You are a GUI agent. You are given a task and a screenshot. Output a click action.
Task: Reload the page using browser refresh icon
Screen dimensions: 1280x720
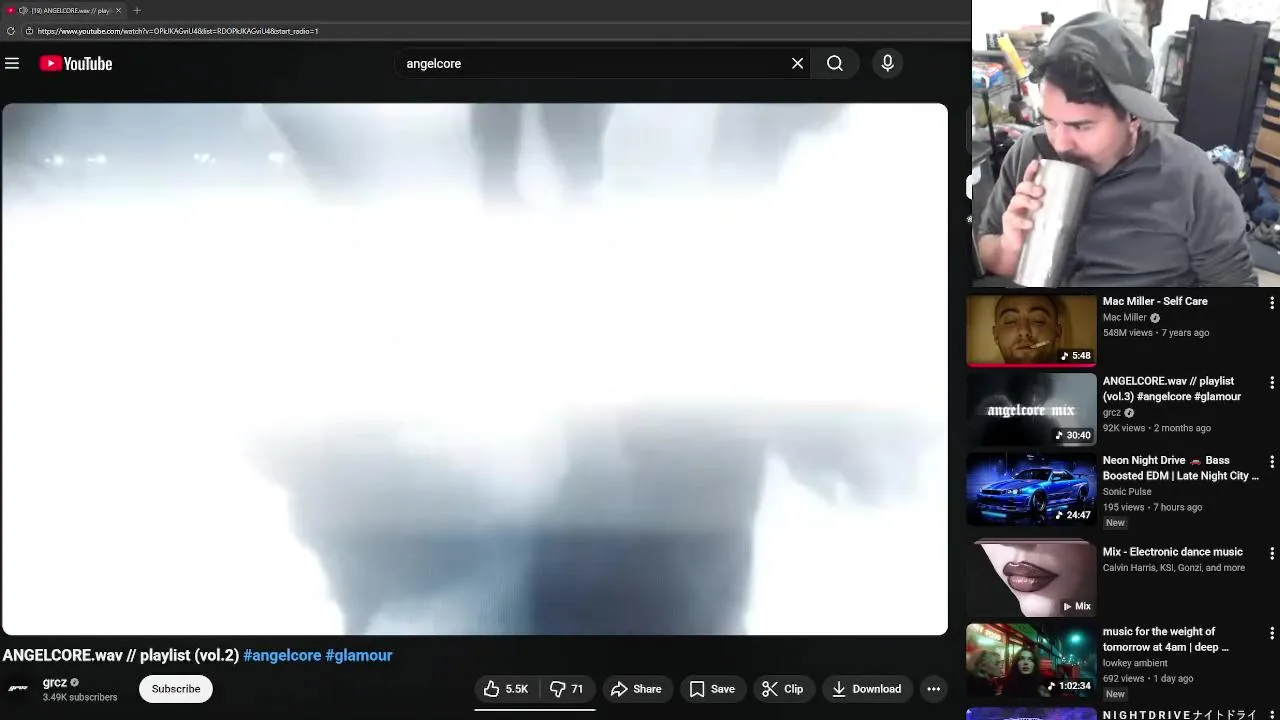click(11, 31)
